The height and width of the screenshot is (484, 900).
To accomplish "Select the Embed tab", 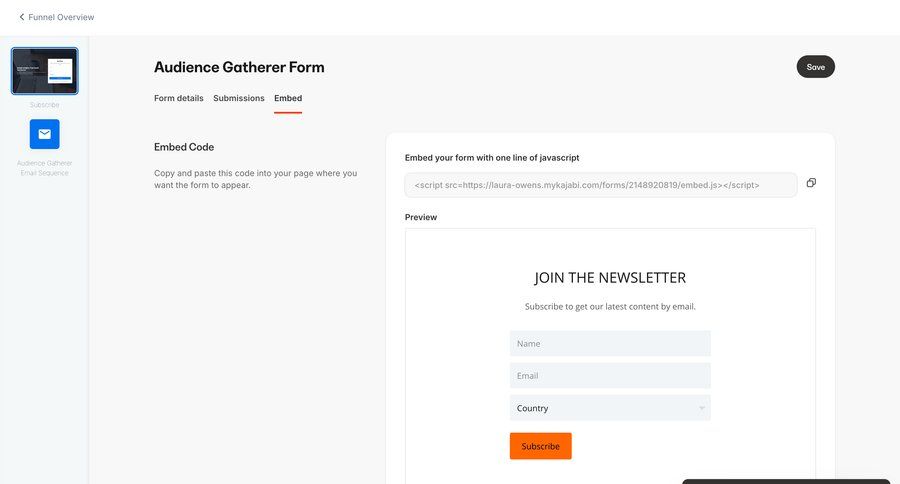I will [x=288, y=98].
